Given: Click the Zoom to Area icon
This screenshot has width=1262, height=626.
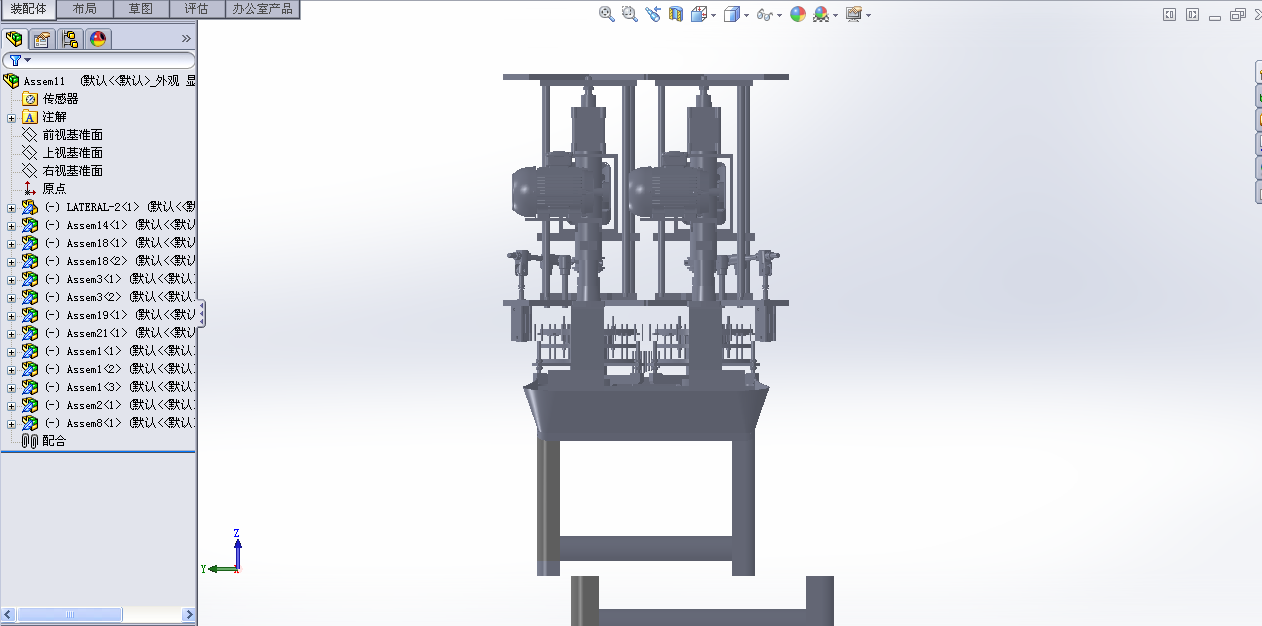Looking at the screenshot, I should pos(630,14).
